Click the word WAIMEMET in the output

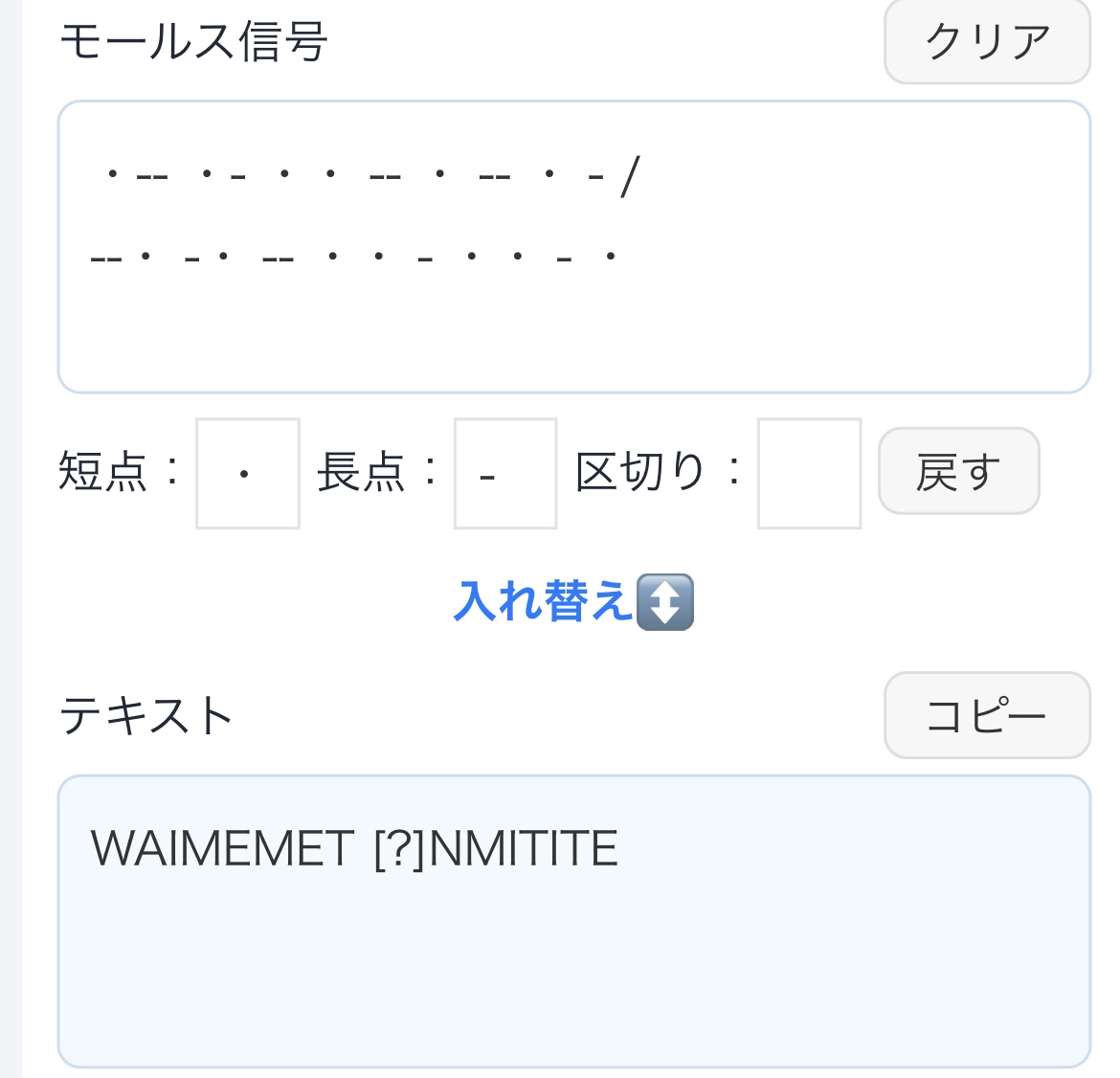pos(222,849)
